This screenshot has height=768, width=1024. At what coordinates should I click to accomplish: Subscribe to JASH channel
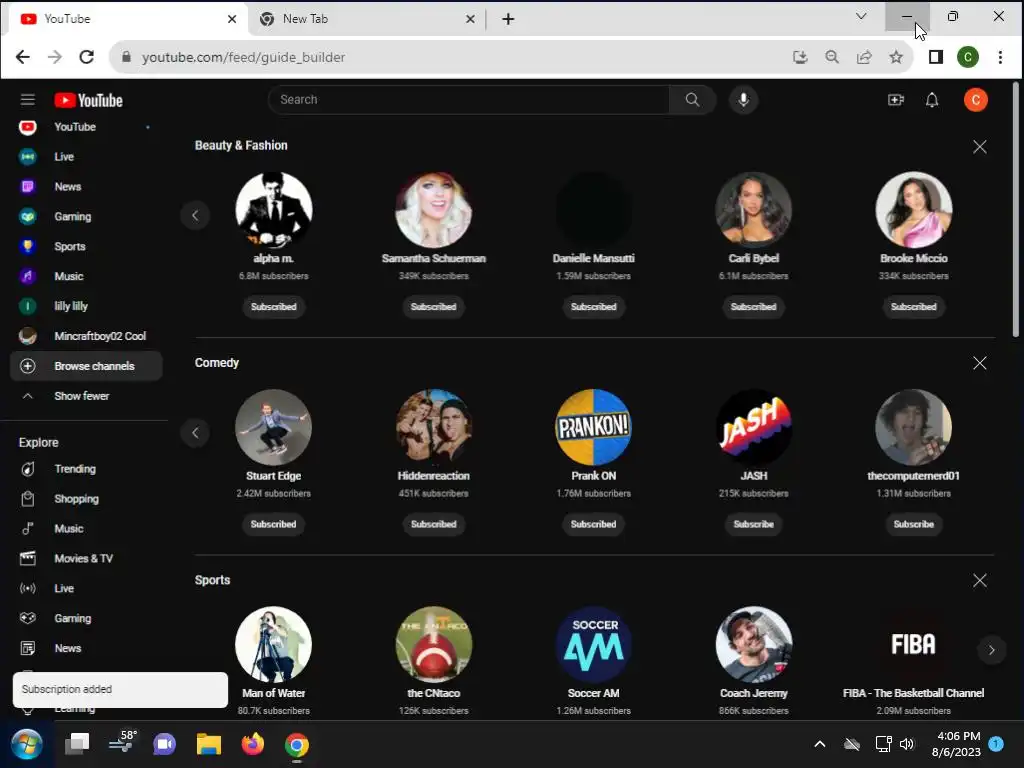tap(754, 524)
